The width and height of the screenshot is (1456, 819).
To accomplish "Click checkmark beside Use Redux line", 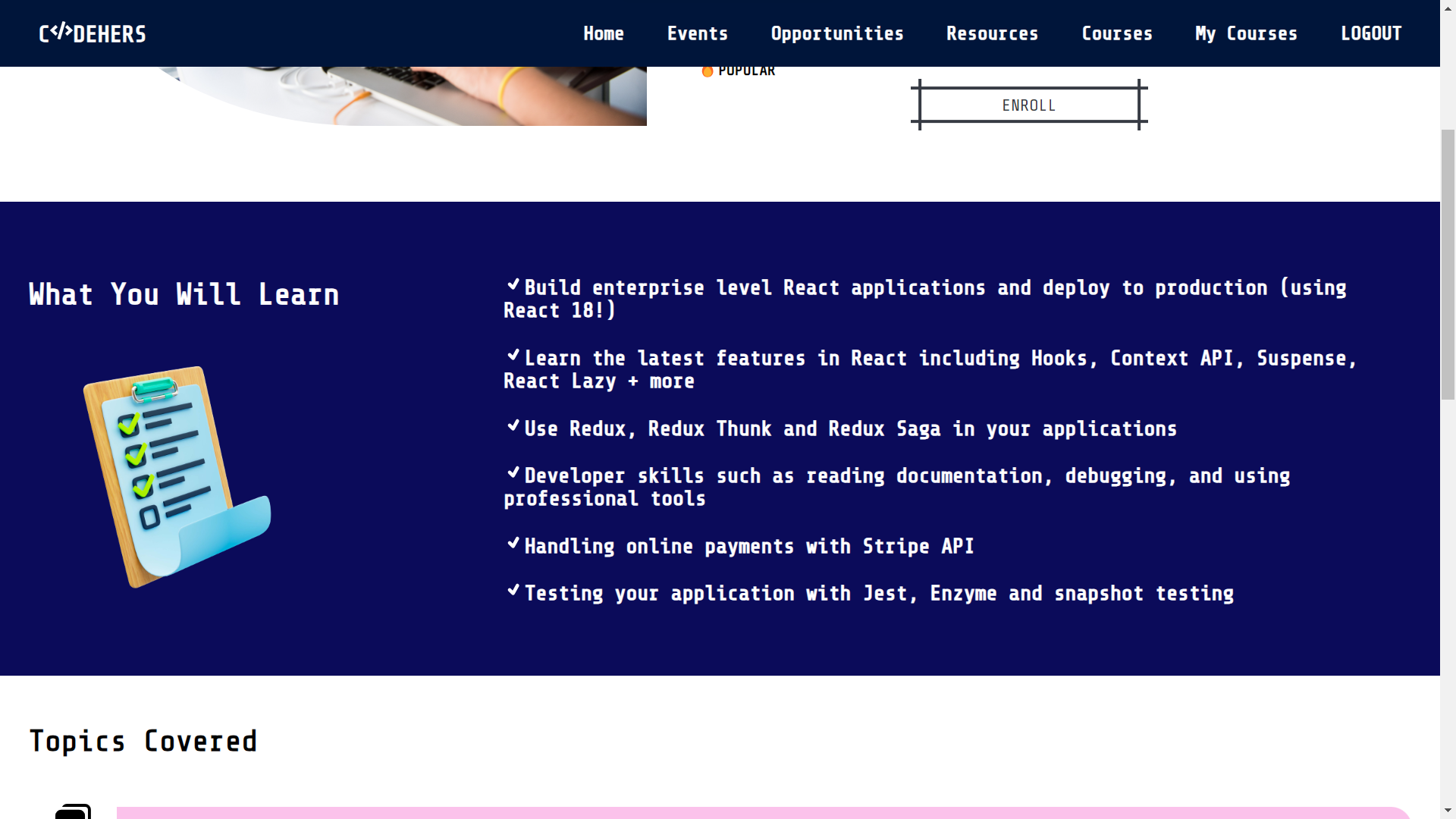I will 513,426.
